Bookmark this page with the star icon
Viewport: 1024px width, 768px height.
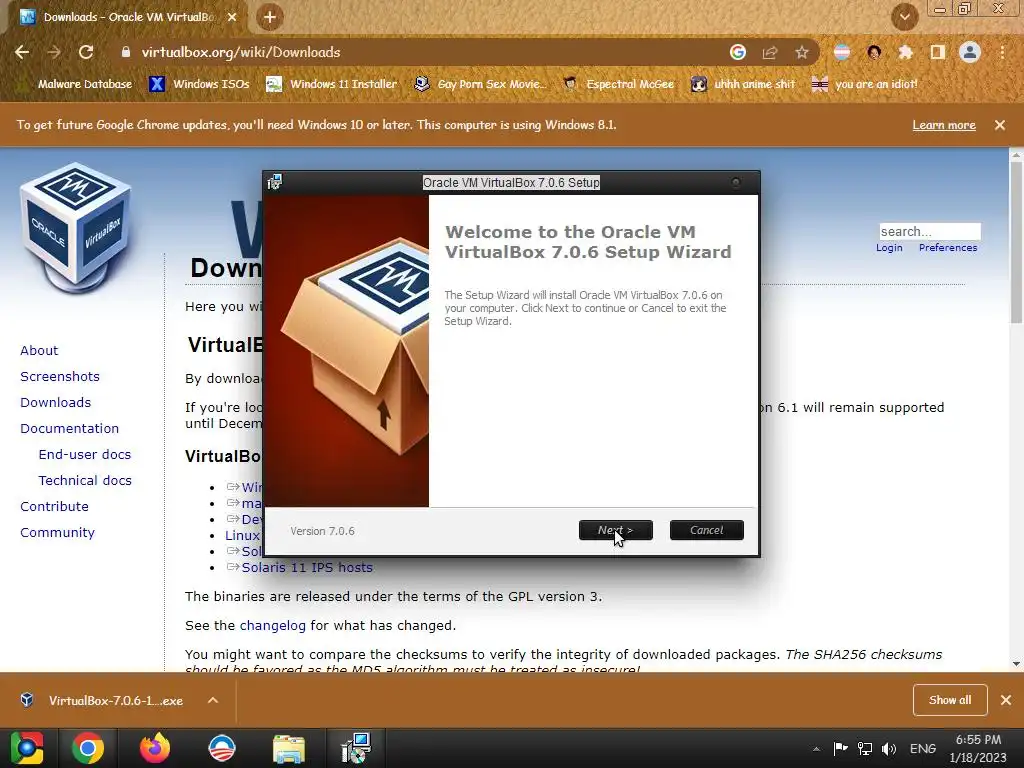coord(802,52)
